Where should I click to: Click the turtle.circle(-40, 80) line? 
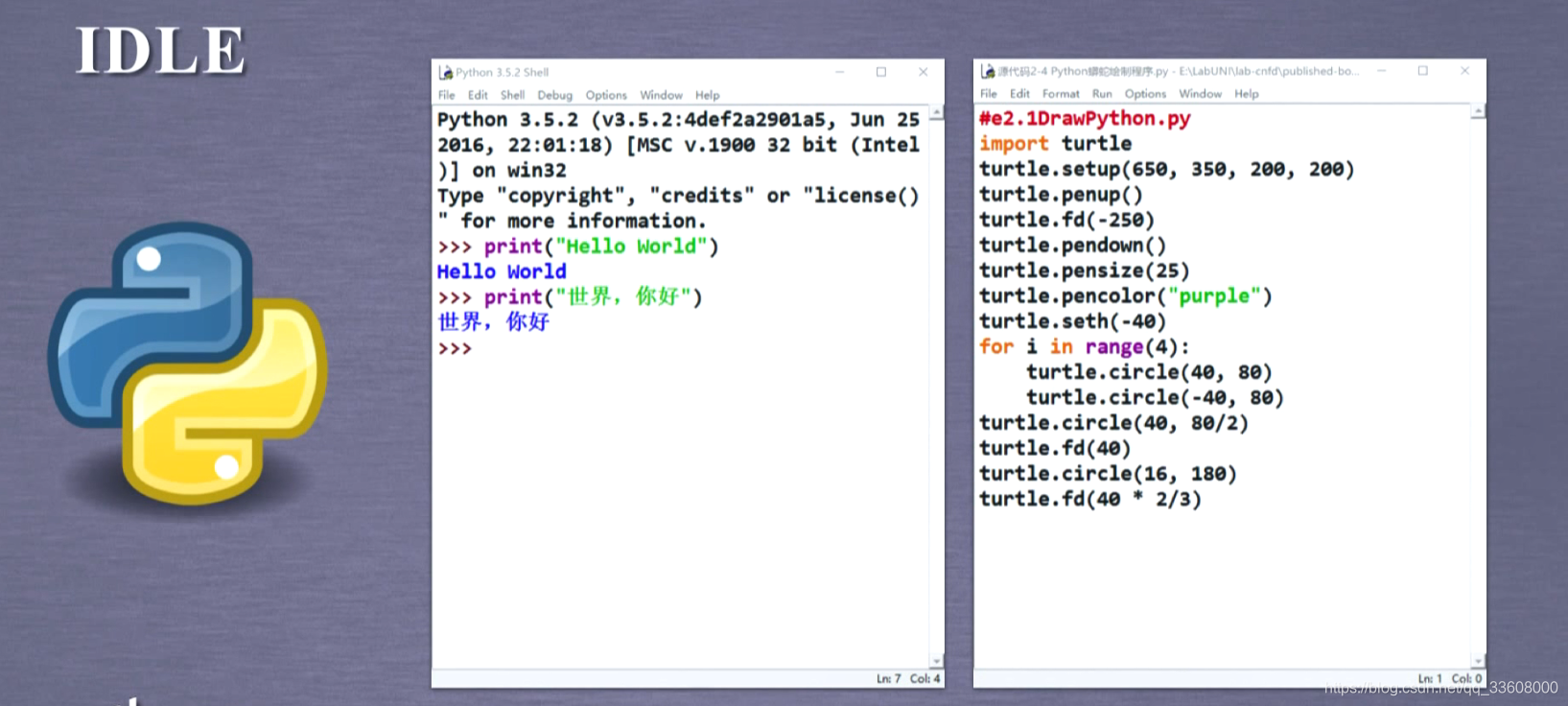(x=1155, y=398)
